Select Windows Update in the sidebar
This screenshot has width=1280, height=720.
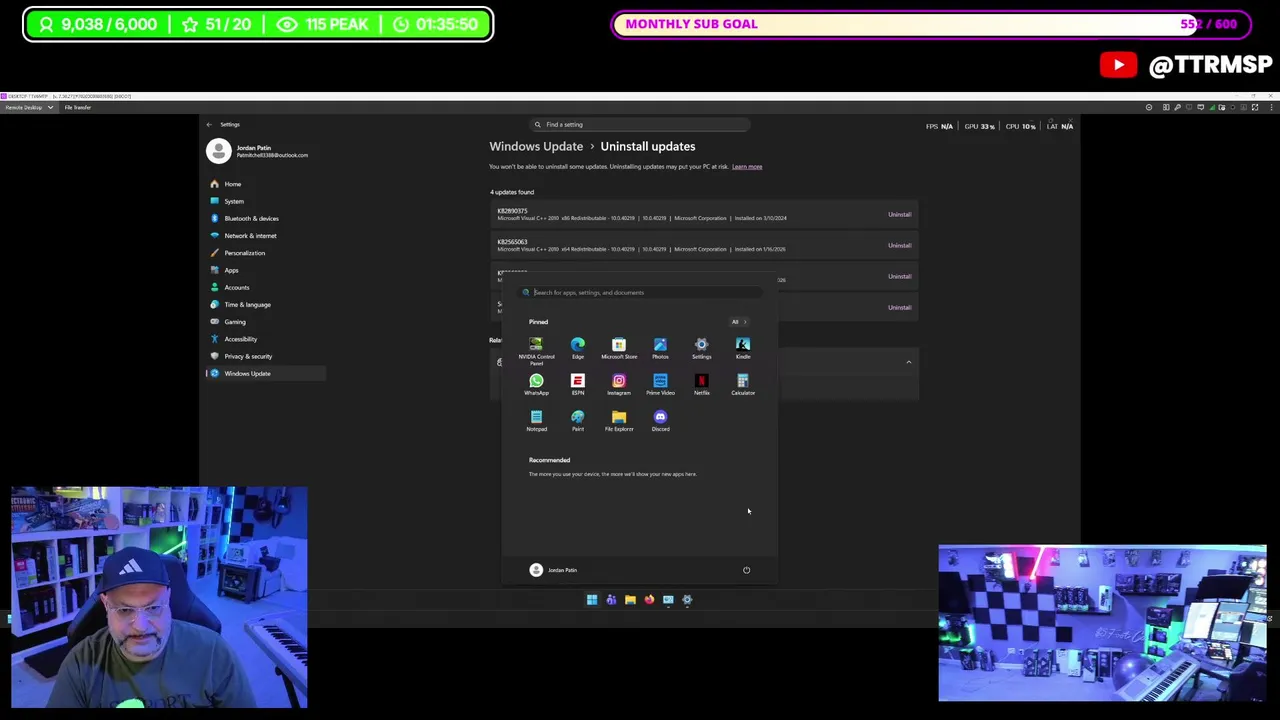[265, 373]
